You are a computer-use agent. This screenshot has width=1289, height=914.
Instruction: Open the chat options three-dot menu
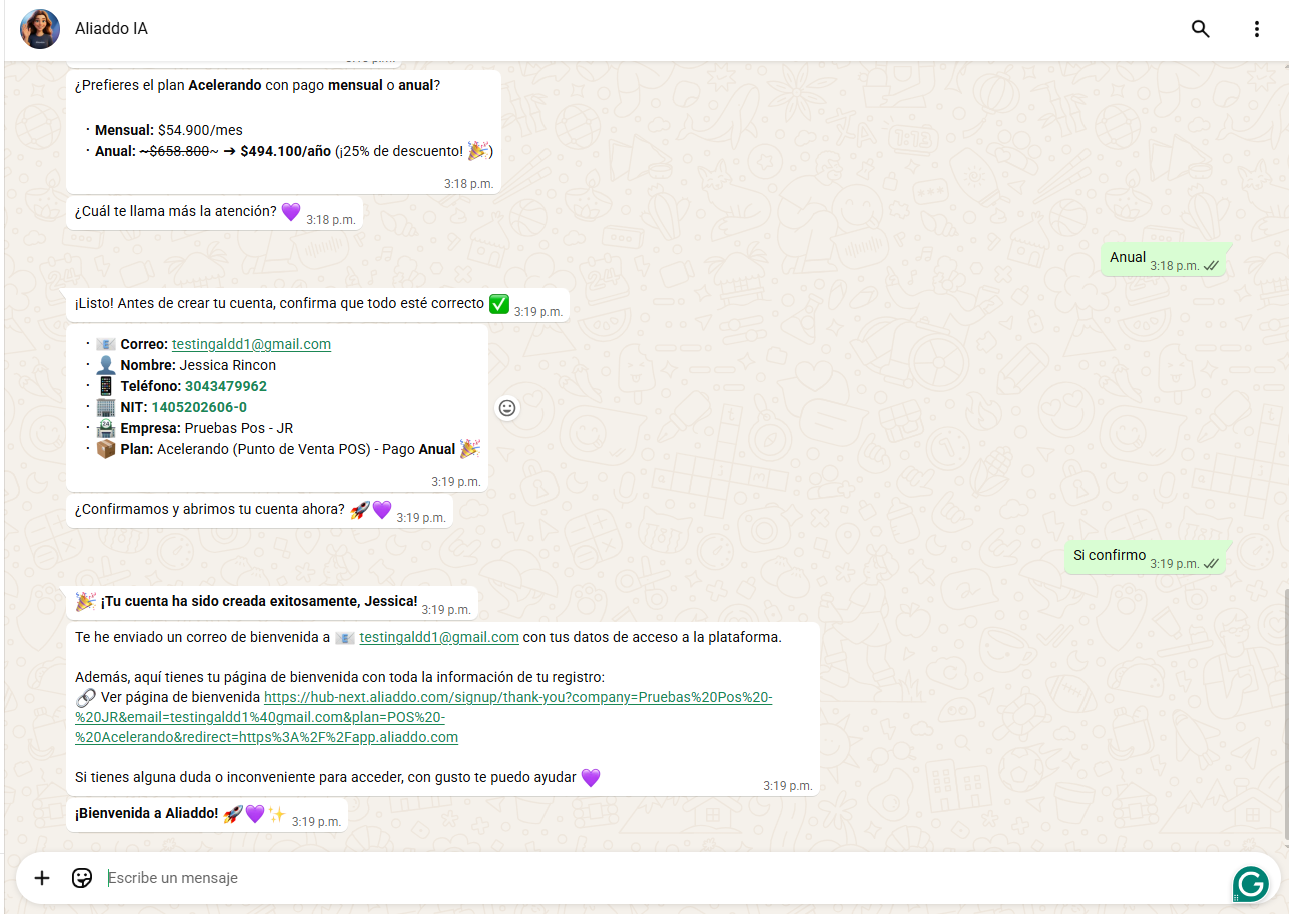(1257, 29)
